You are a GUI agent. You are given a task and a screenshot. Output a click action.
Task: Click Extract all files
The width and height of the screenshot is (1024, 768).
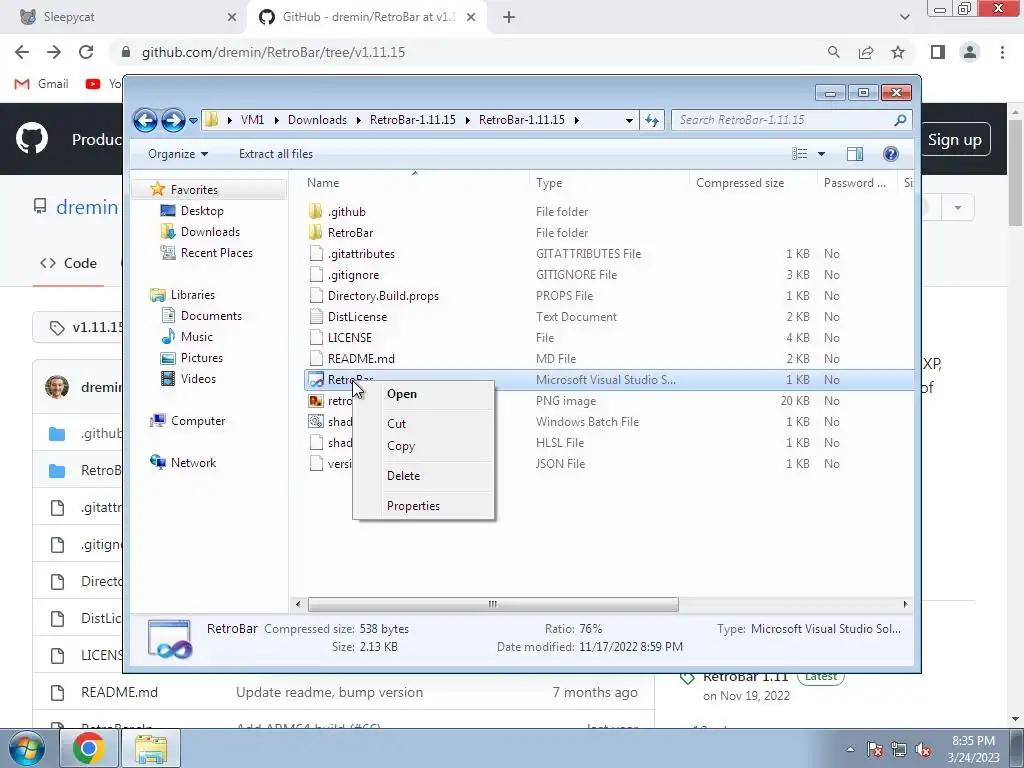click(x=276, y=154)
